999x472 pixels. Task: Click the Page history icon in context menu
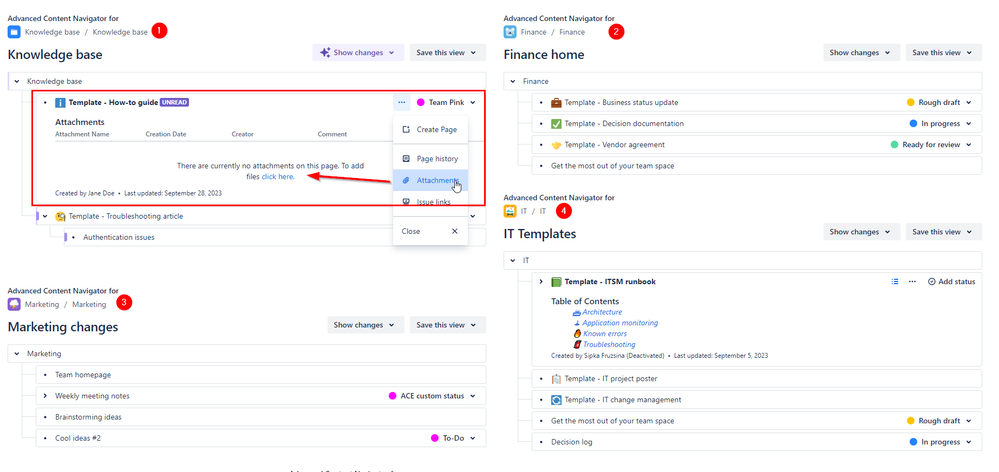pos(406,159)
